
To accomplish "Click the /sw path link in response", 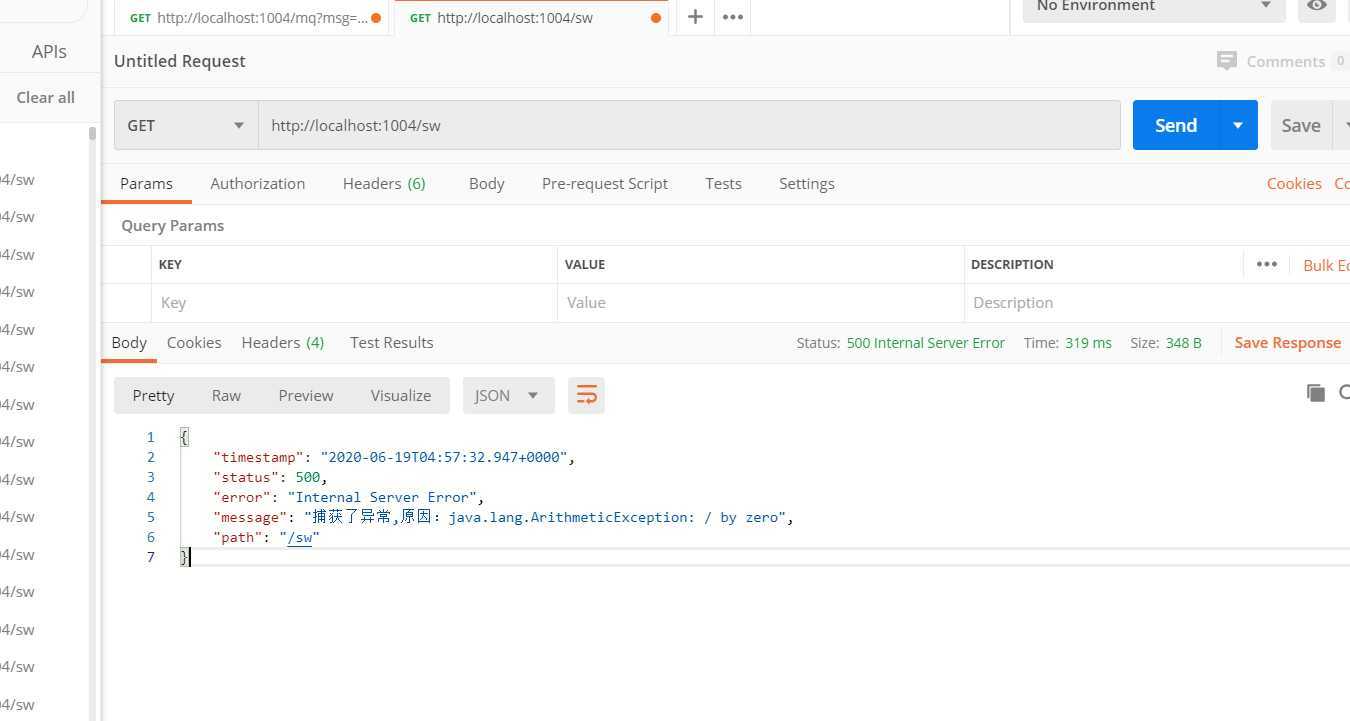I will pos(299,537).
